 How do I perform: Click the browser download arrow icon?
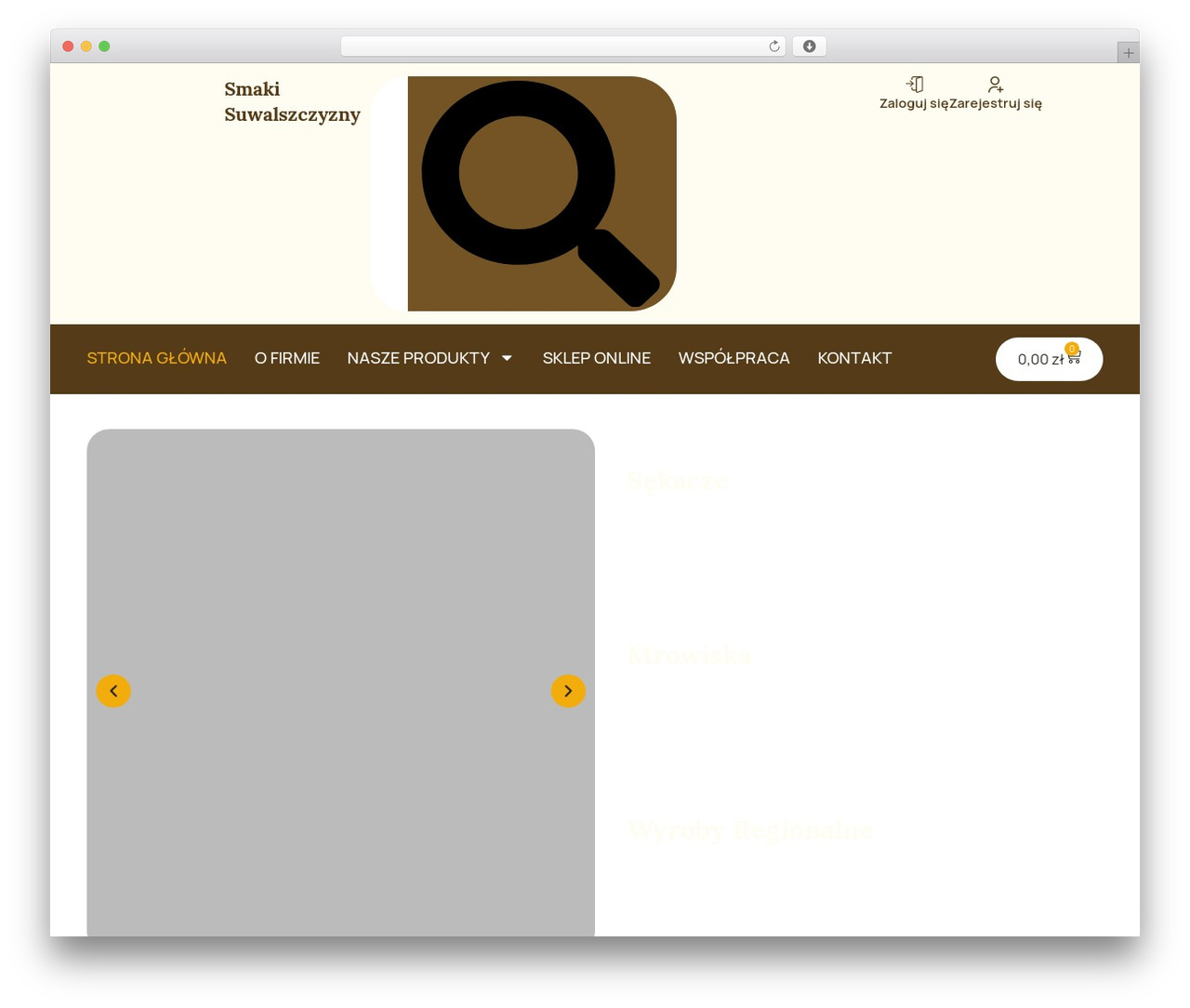809,46
